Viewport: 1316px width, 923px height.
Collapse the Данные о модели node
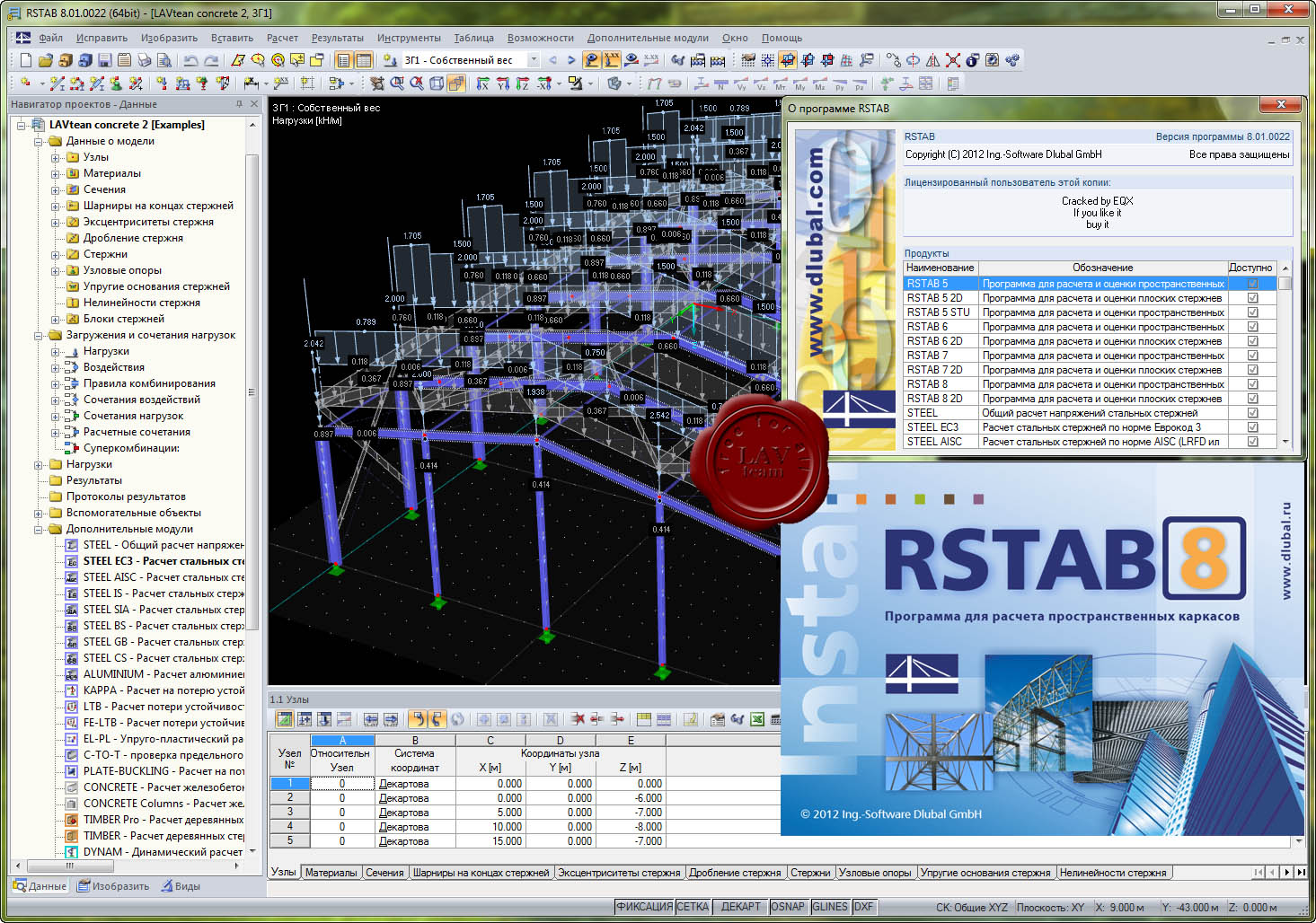39,141
